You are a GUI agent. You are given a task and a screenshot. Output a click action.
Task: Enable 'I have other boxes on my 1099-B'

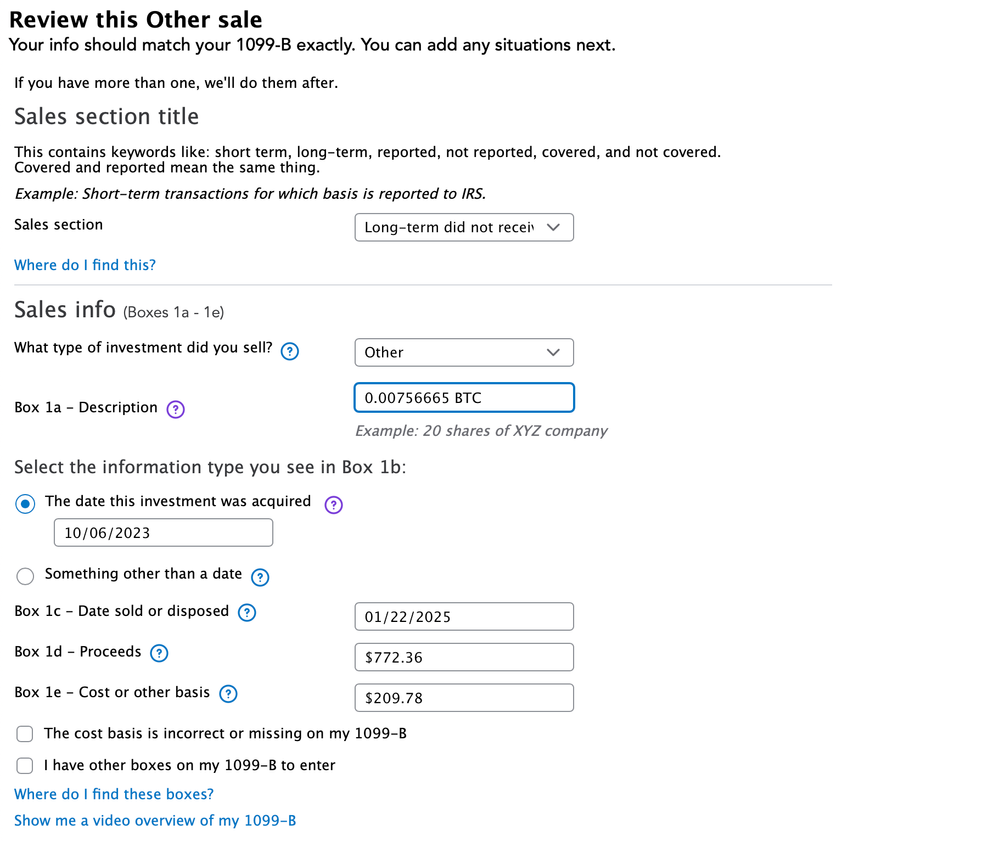(26, 766)
